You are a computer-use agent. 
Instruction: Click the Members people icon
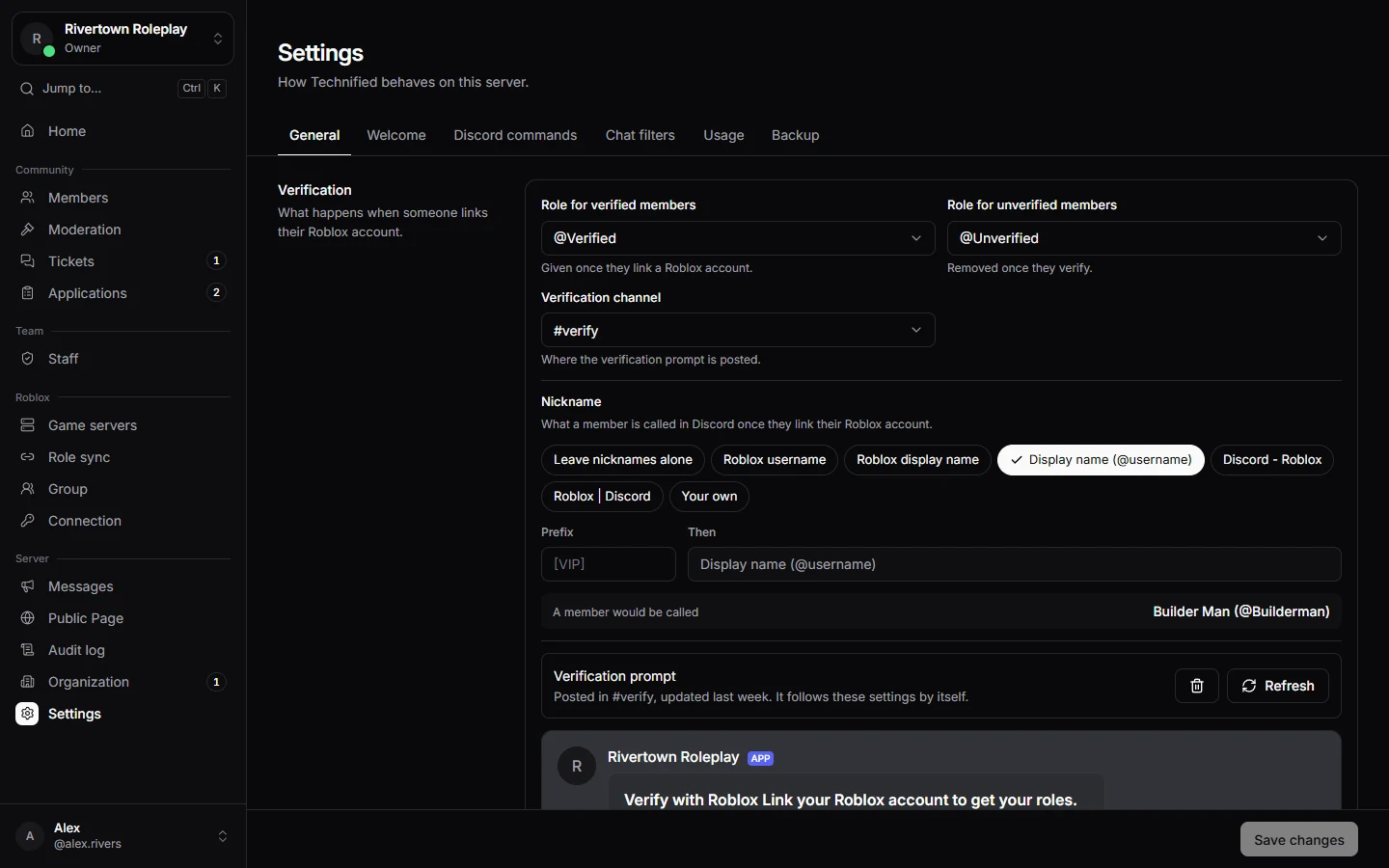coord(28,198)
